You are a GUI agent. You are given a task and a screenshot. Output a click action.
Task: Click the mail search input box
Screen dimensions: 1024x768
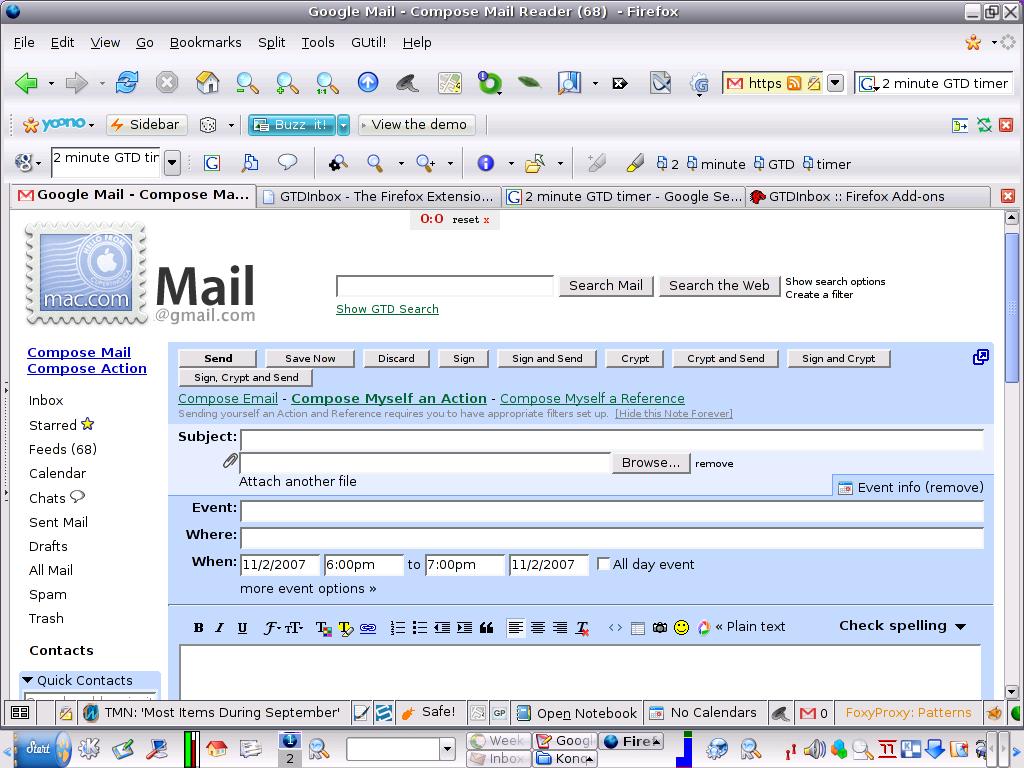445,286
